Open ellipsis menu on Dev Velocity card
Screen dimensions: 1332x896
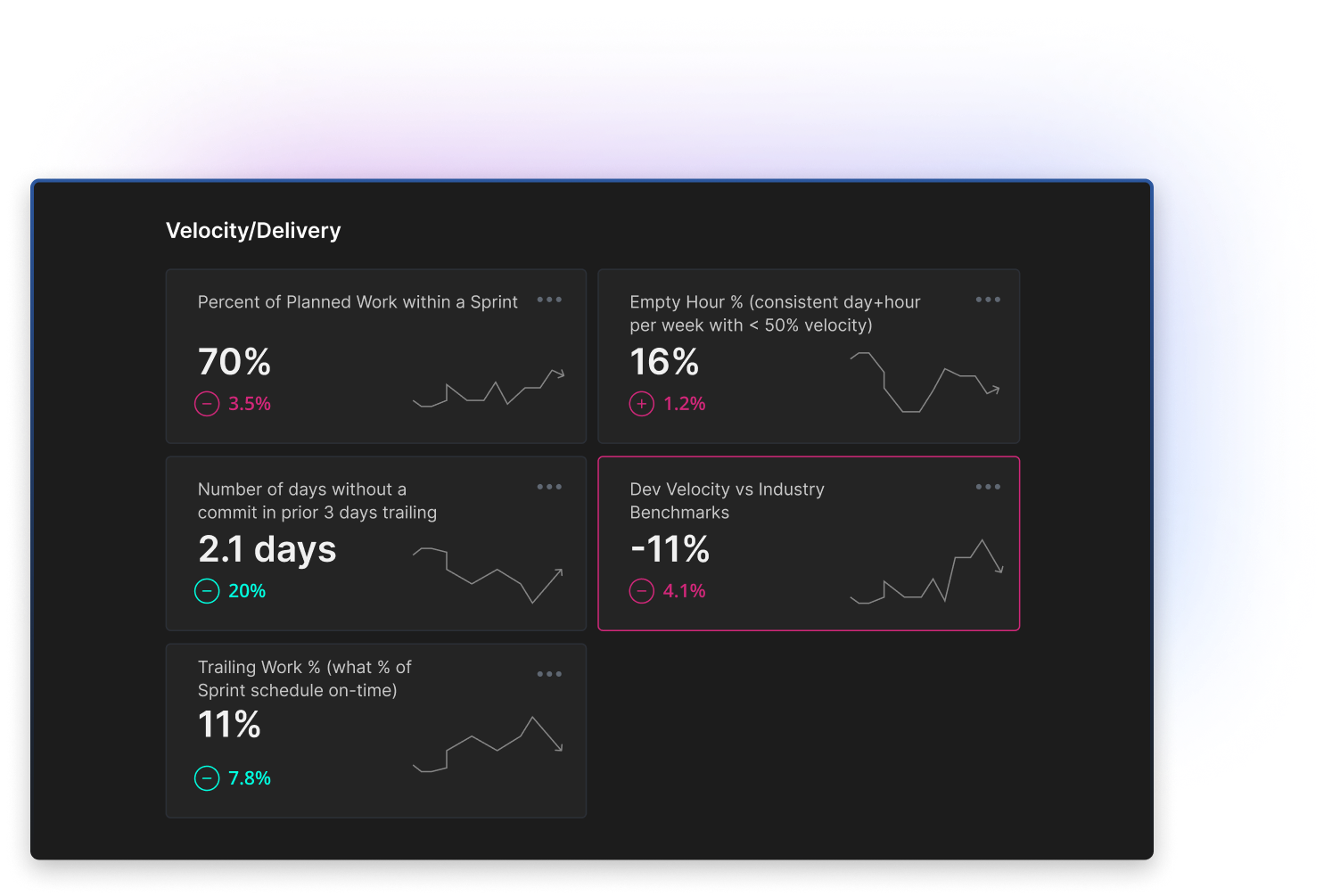[988, 488]
